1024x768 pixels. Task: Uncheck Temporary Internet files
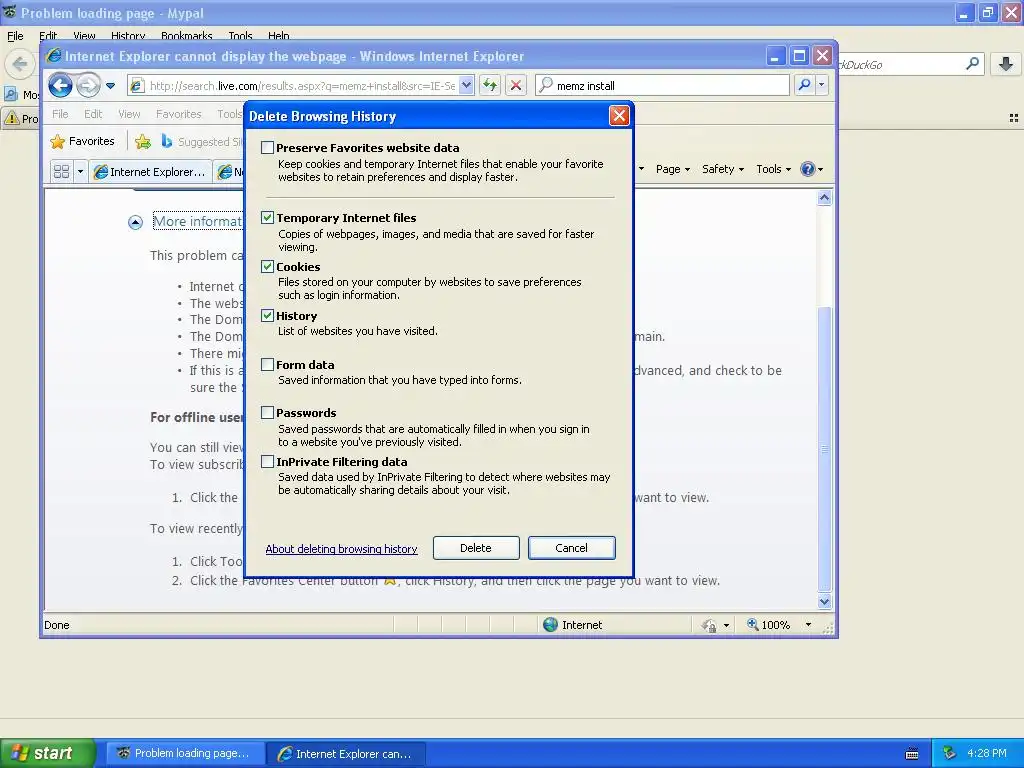tap(267, 217)
